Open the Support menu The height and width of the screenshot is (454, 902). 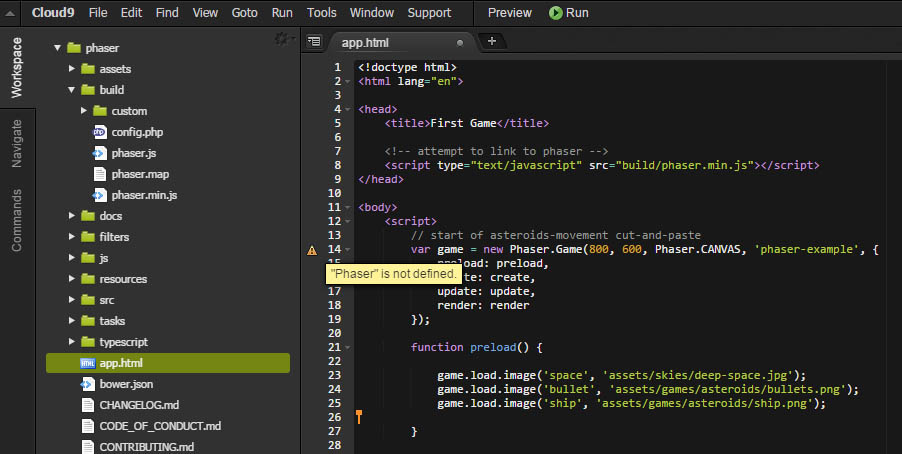tap(429, 13)
